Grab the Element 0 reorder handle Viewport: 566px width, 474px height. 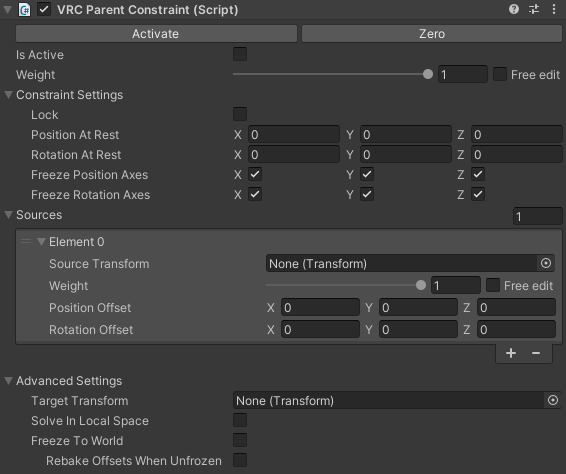coord(26,241)
